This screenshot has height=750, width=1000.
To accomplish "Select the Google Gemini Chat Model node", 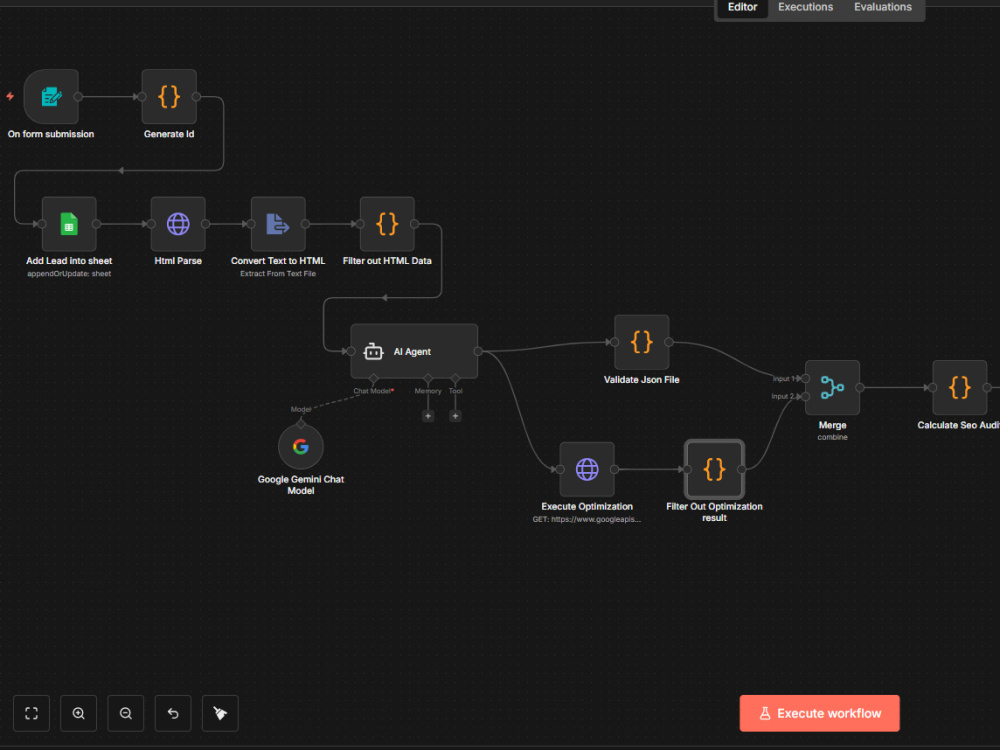I will click(x=301, y=446).
